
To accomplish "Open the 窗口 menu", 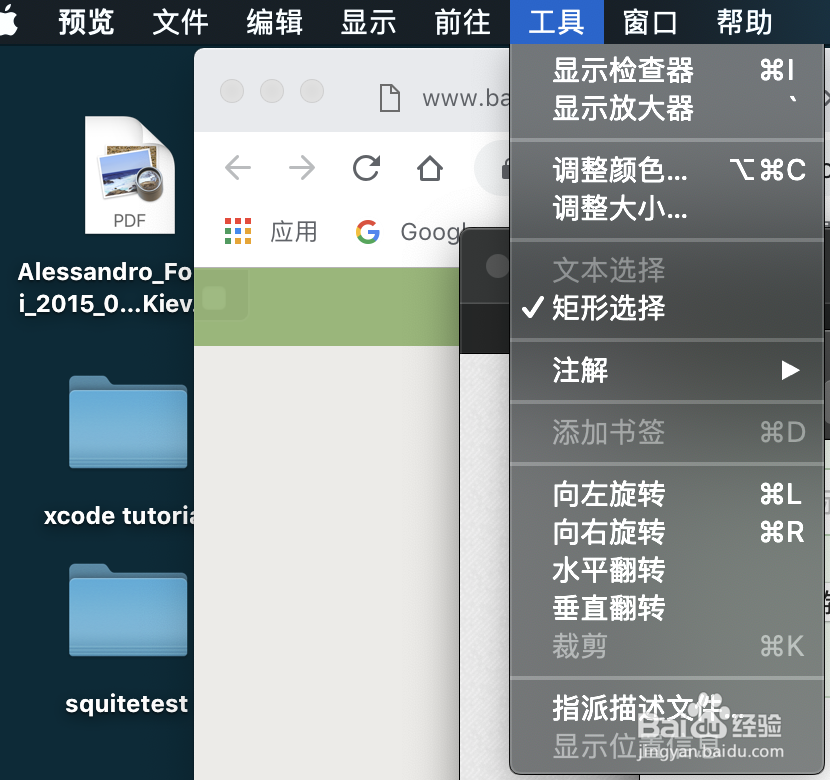I will pyautogui.click(x=651, y=23).
